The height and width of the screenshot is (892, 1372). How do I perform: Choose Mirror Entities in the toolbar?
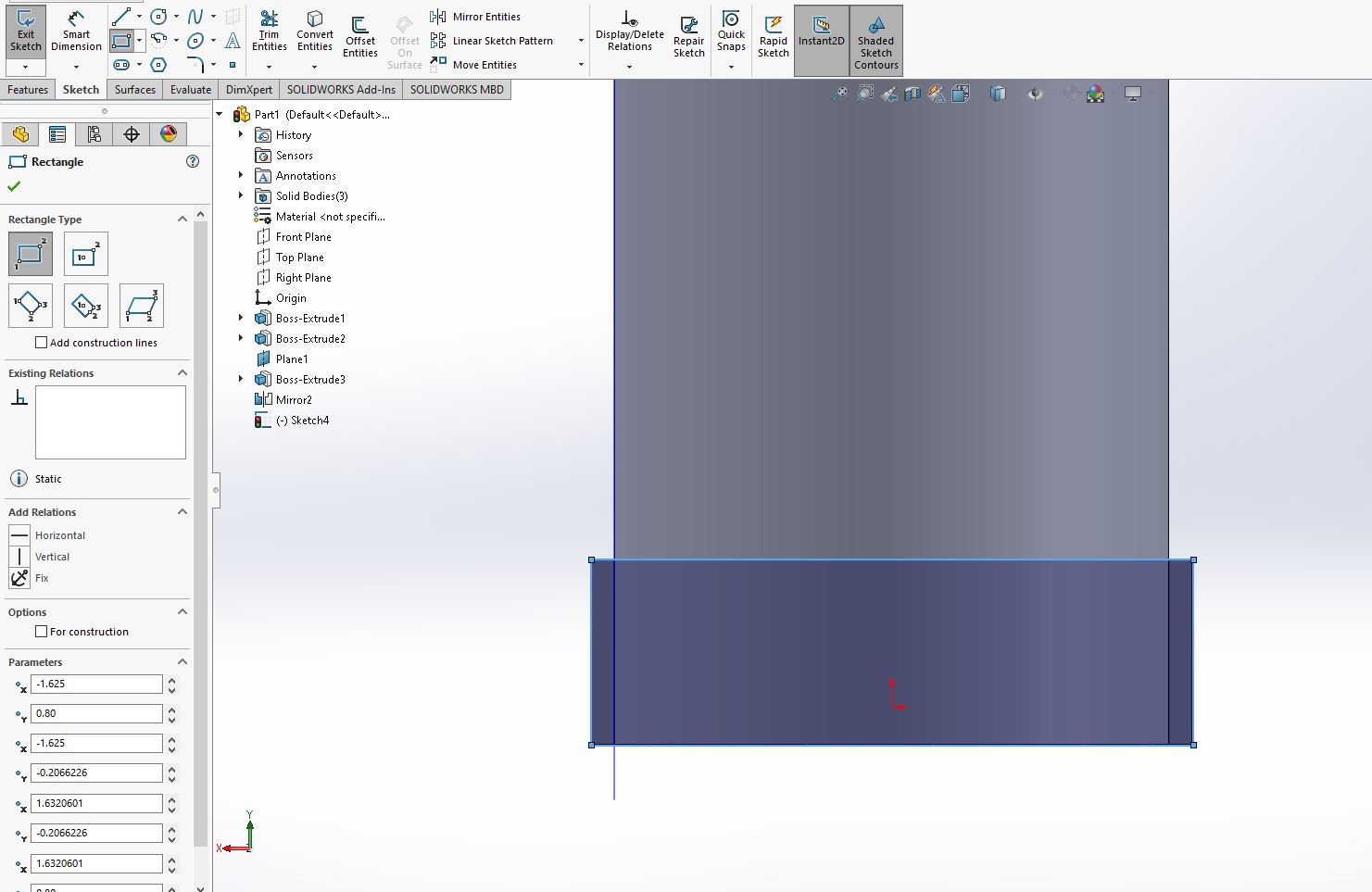(476, 17)
